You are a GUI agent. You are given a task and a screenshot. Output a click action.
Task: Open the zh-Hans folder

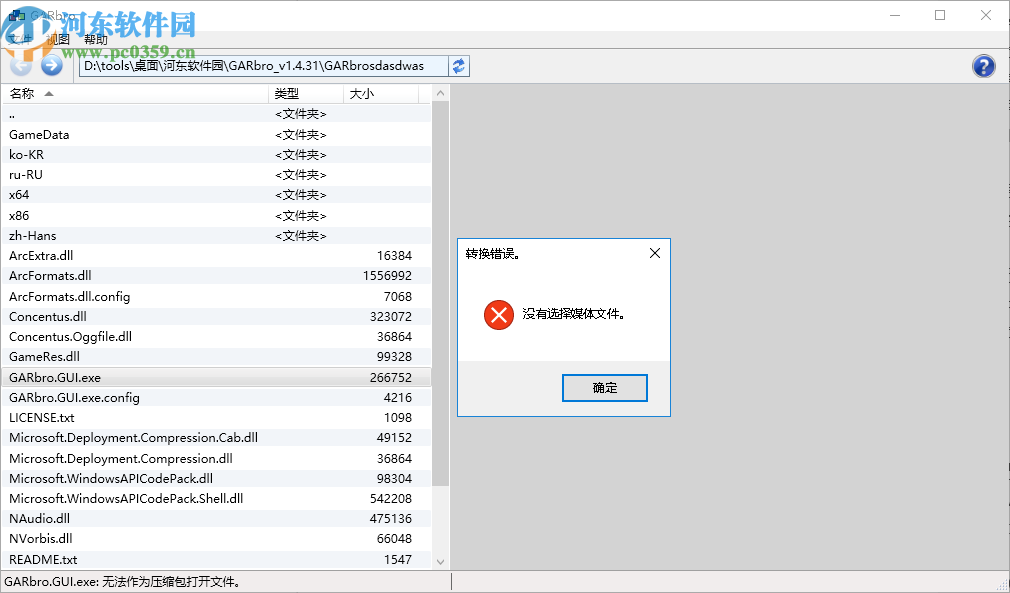coord(35,235)
